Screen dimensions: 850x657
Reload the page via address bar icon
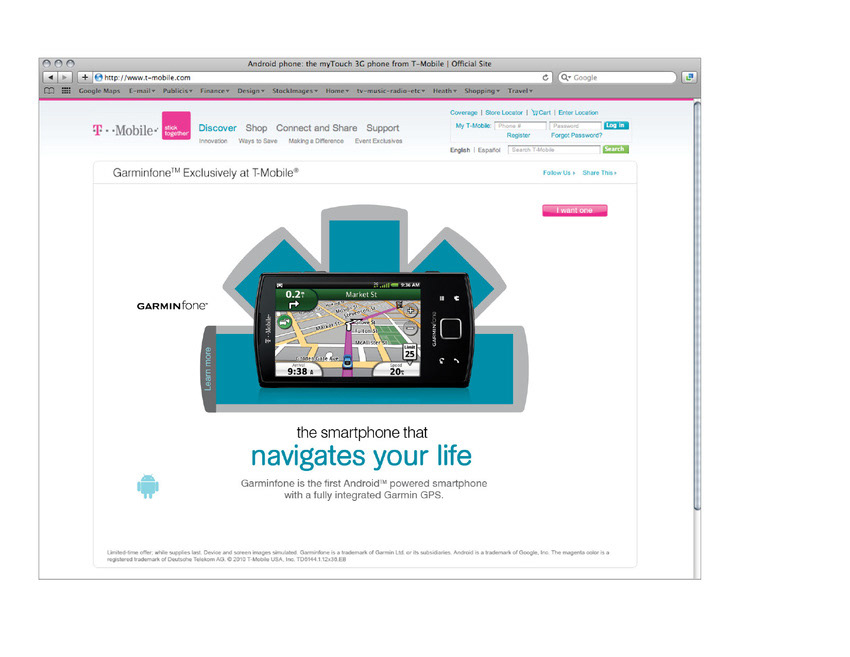(x=545, y=78)
